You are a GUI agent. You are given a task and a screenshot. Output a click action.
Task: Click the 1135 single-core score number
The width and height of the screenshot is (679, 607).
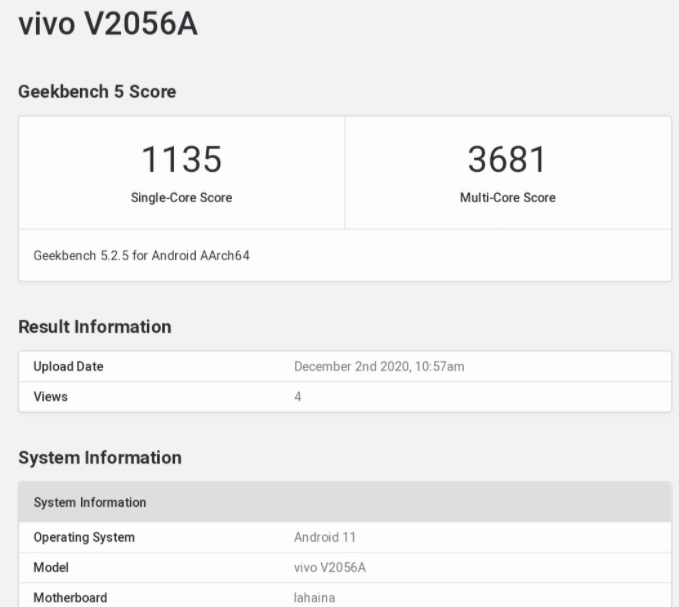pos(181,159)
